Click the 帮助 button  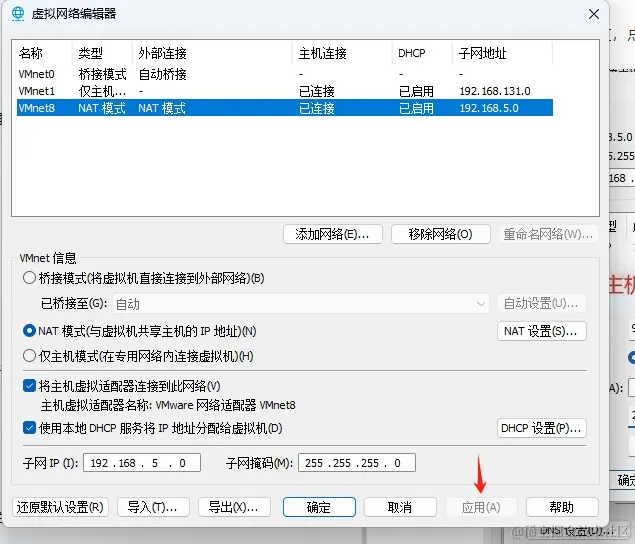pos(562,507)
